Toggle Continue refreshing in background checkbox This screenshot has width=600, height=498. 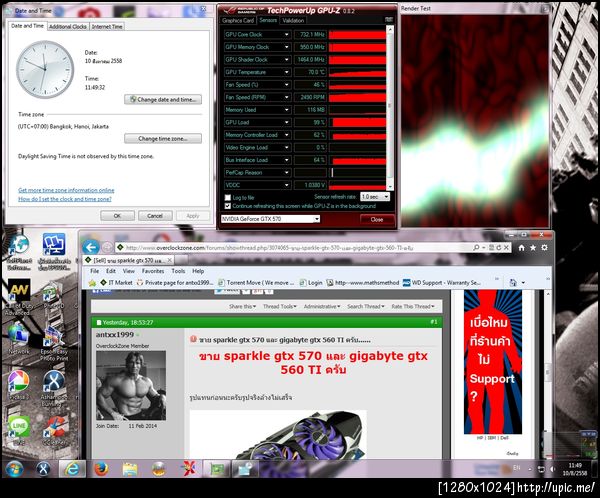[x=228, y=206]
